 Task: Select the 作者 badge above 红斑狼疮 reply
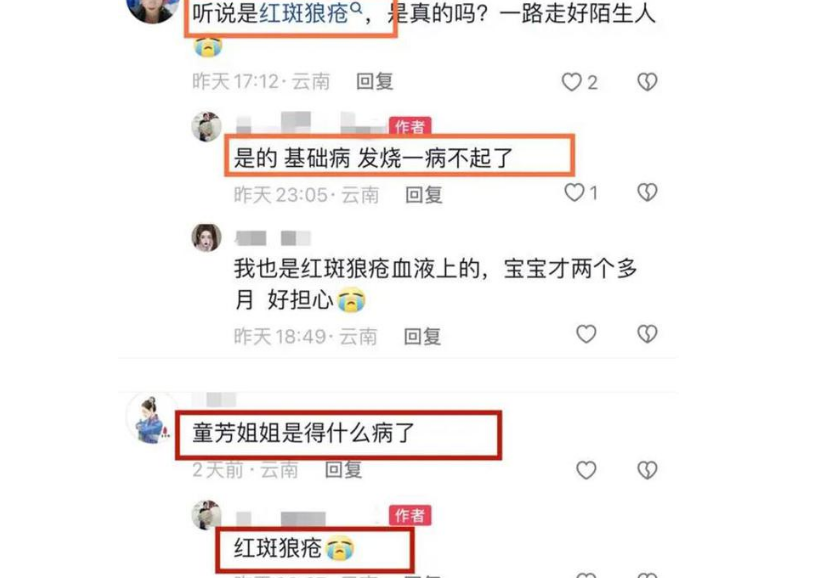[x=410, y=515]
